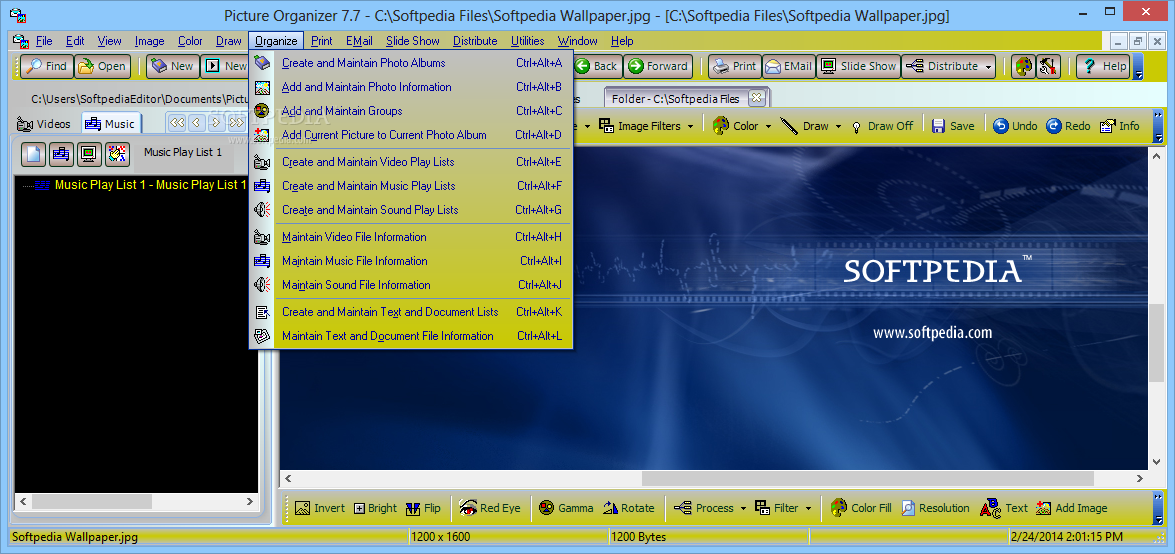Click the Undo button
Image resolution: width=1175 pixels, height=554 pixels.
(x=1015, y=126)
